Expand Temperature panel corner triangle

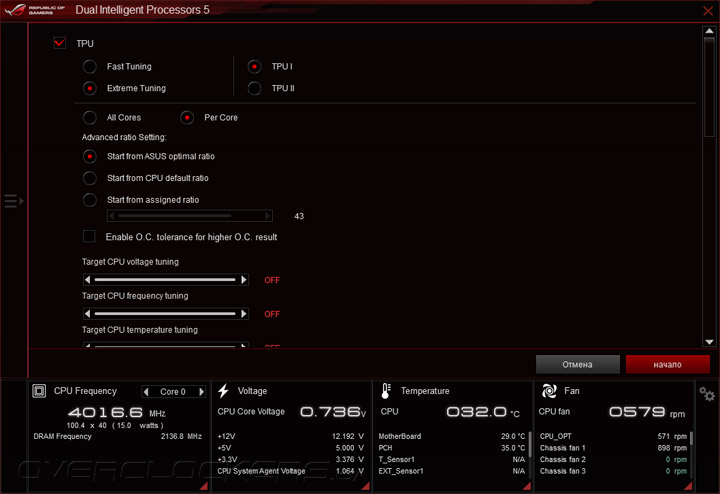pos(527,486)
